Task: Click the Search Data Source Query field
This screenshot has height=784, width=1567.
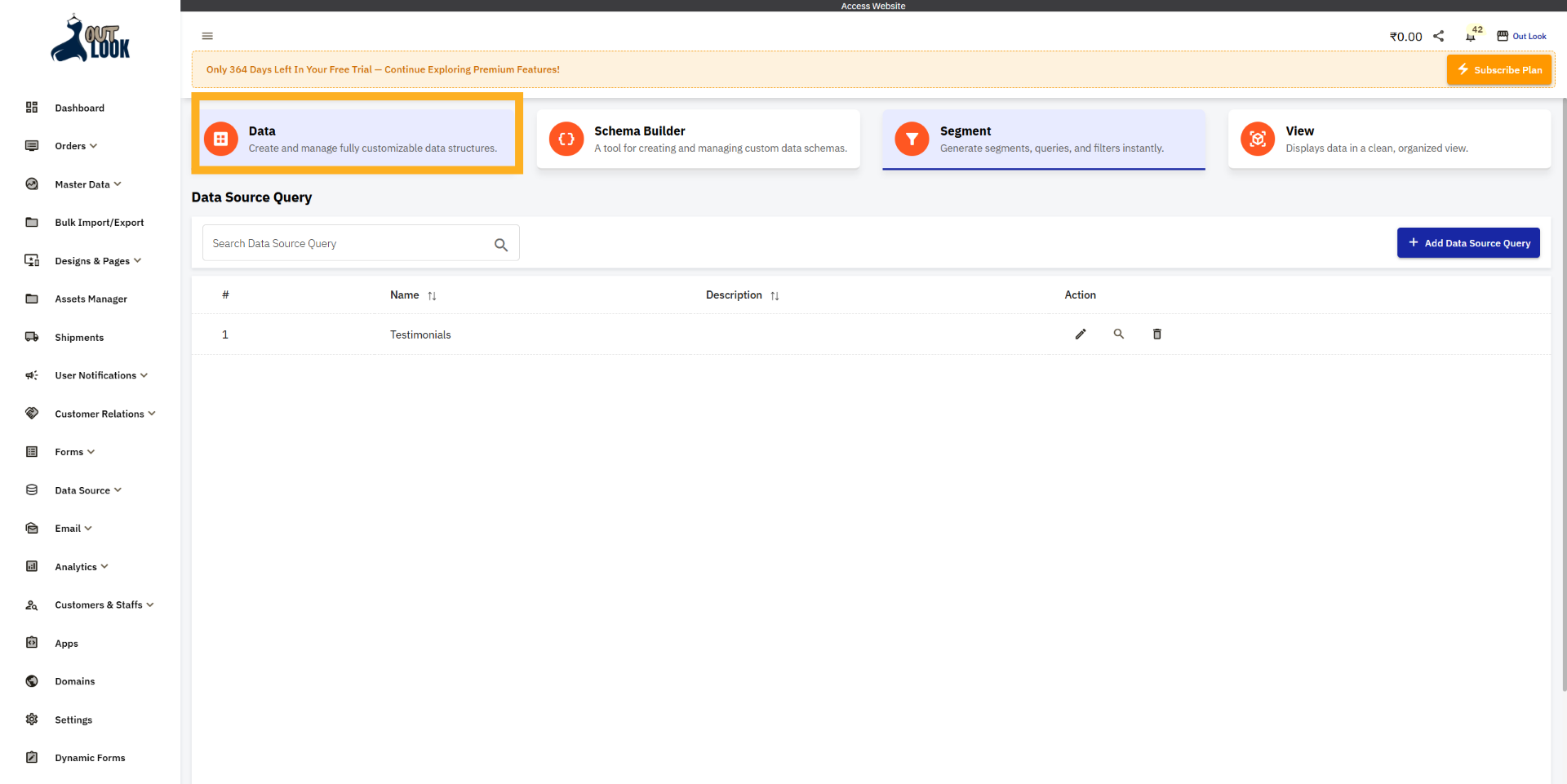Action: (343, 242)
